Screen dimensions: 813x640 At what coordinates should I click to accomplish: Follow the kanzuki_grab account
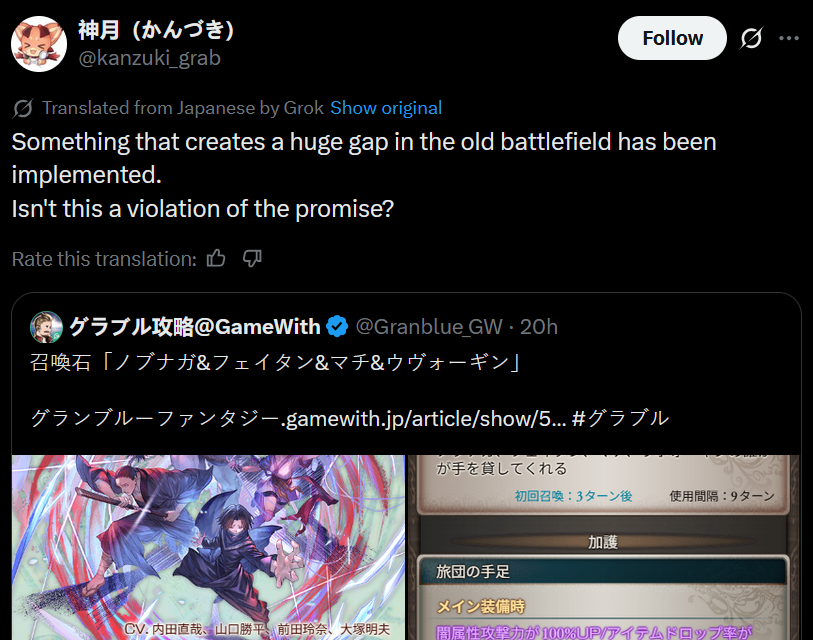[x=672, y=38]
